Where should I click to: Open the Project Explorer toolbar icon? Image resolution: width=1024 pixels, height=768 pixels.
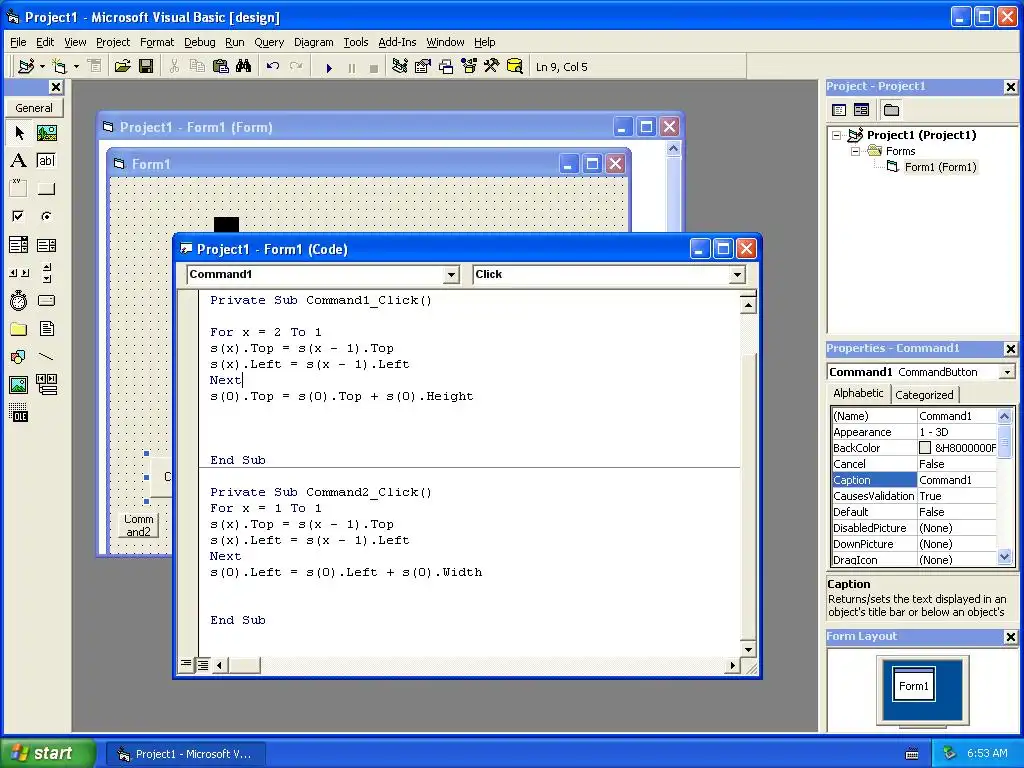pyautogui.click(x=400, y=67)
